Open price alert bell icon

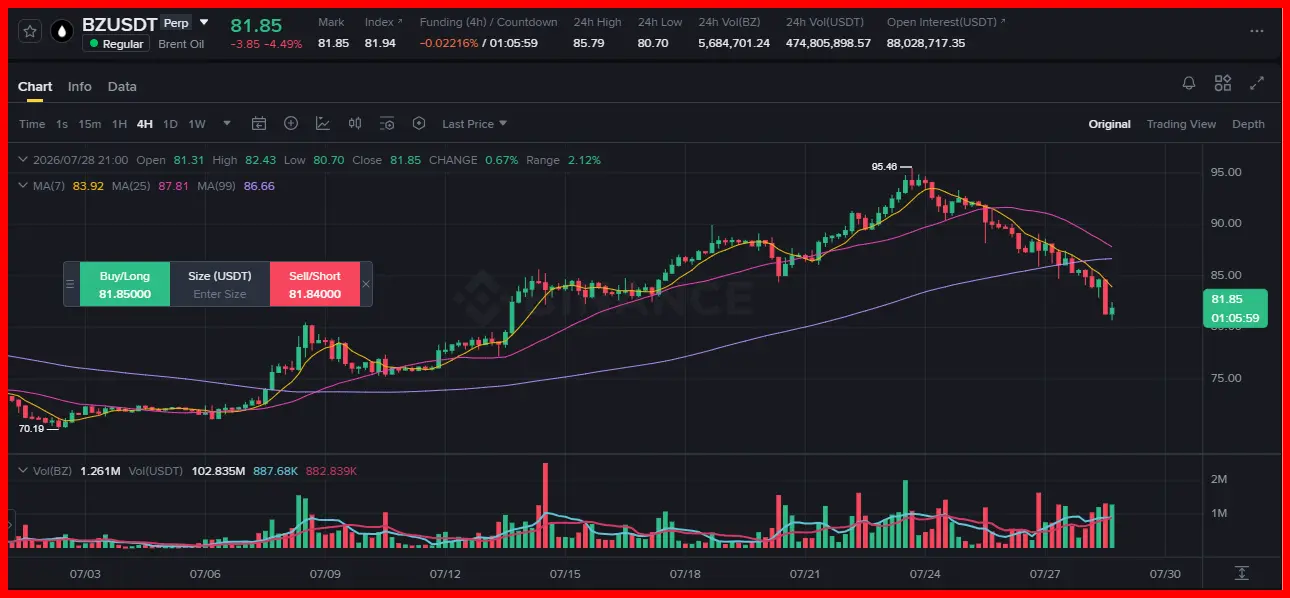pos(1189,83)
